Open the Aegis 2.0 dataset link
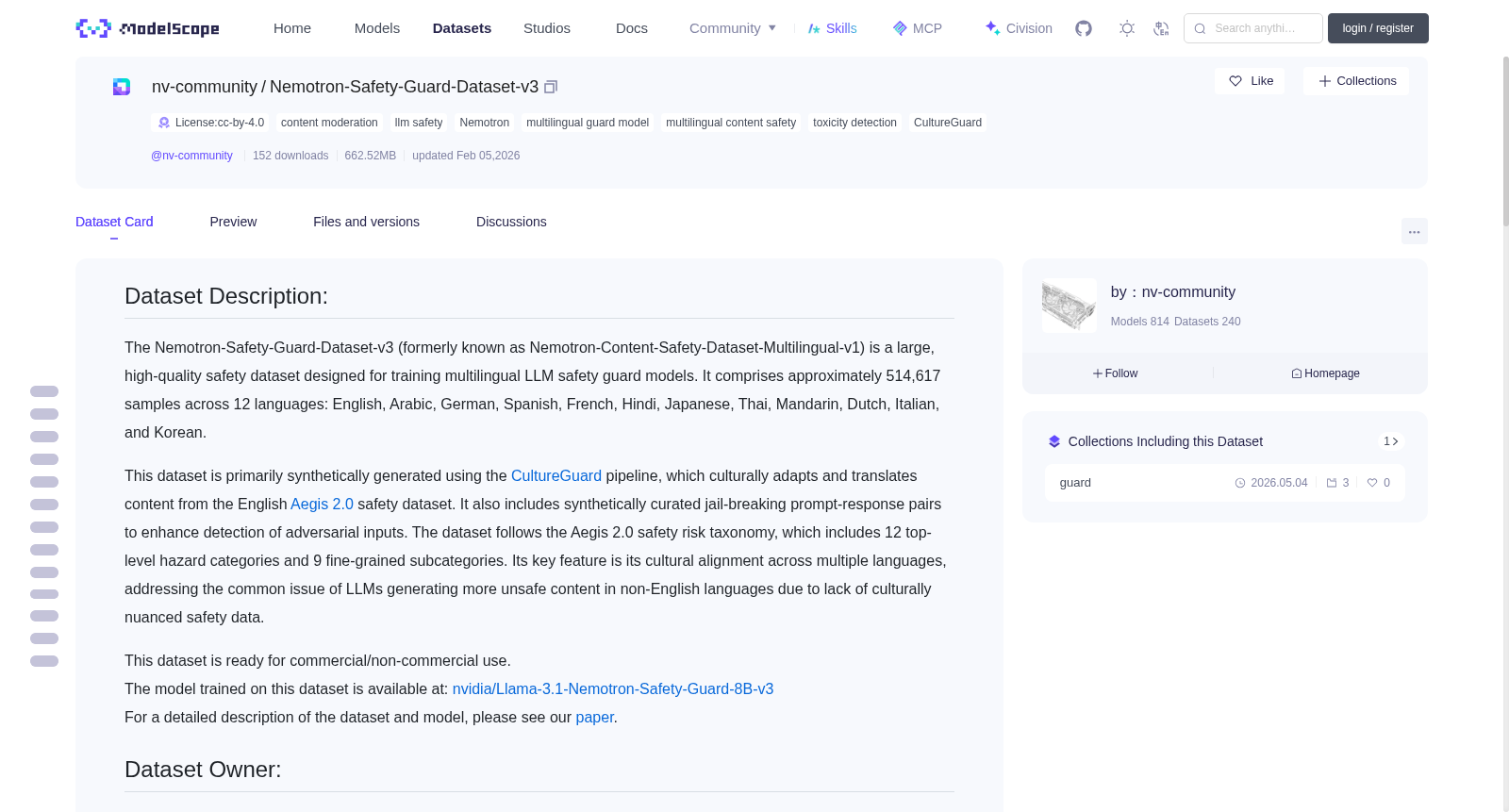Image resolution: width=1509 pixels, height=812 pixels. pos(322,505)
